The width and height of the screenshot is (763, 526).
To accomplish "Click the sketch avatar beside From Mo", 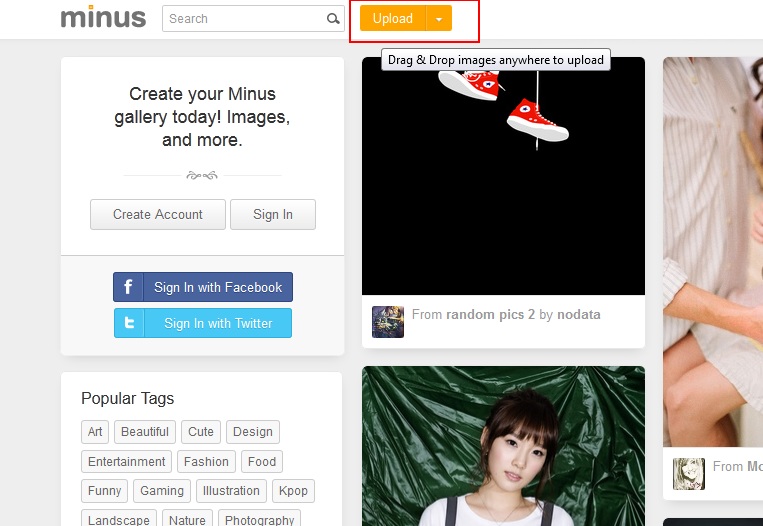I will click(689, 473).
